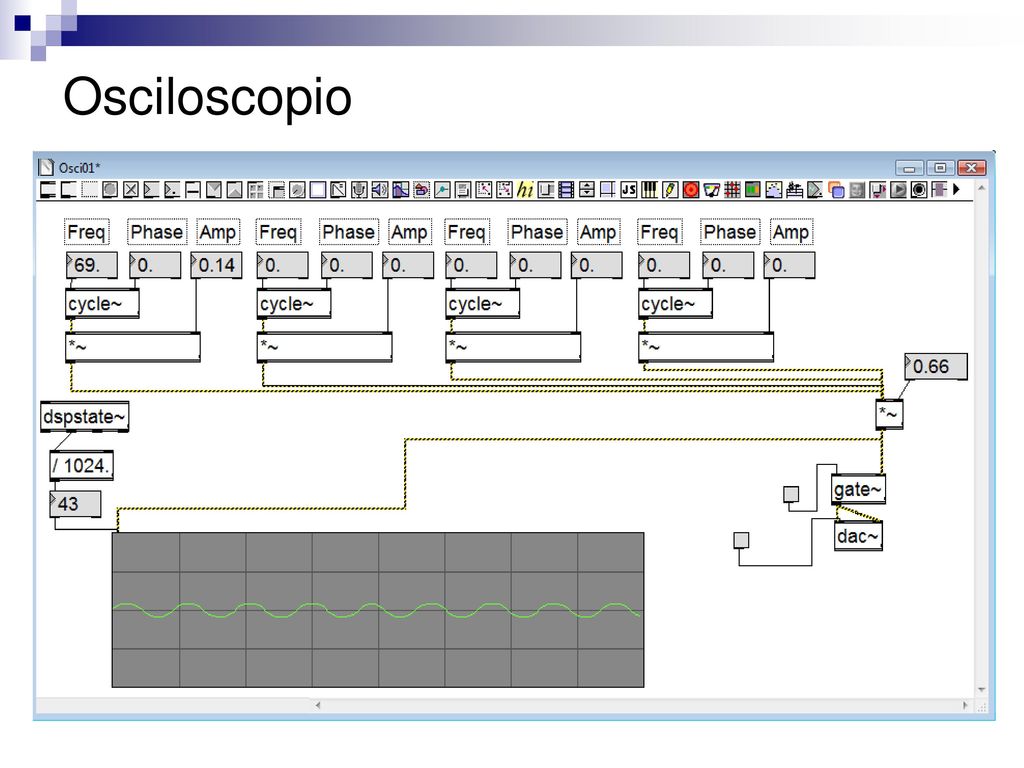Choose the microphone ezadc~ tool
The width and height of the screenshot is (1024, 768).
pyautogui.click(x=359, y=190)
